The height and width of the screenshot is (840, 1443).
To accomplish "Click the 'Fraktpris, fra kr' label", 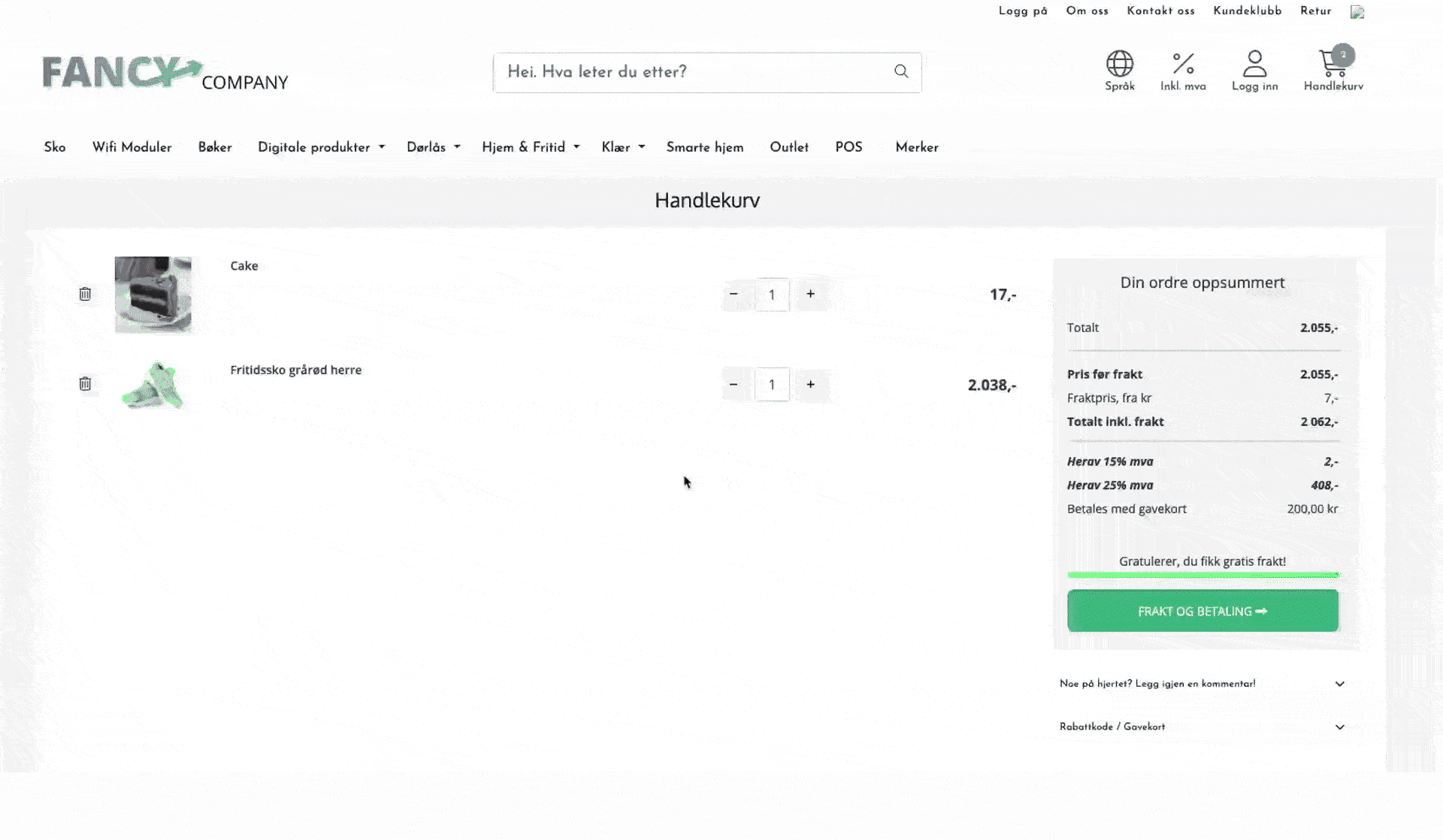I will click(1109, 398).
